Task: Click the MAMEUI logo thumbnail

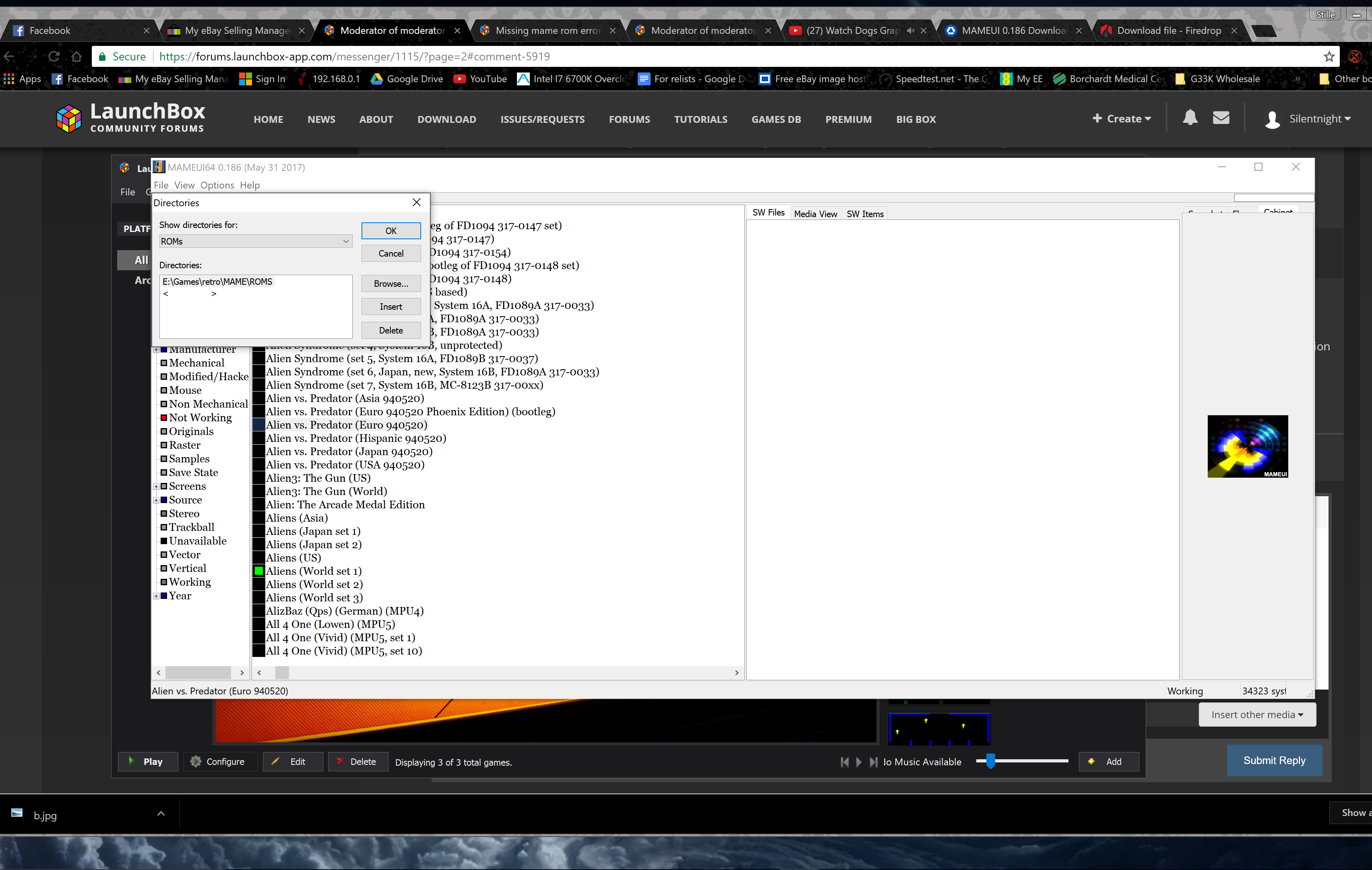Action: click(1247, 446)
